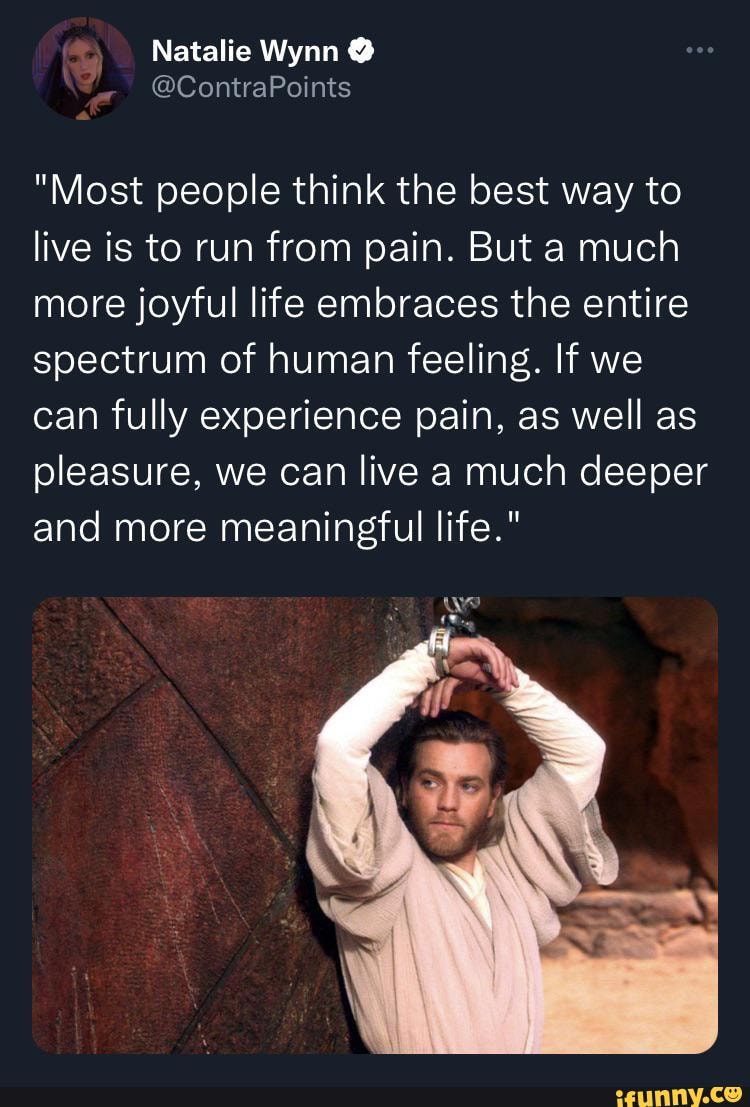Viewport: 750px width, 1107px height.
Task: Click the tweet line starting "Most people think"
Action: (x=357, y=193)
